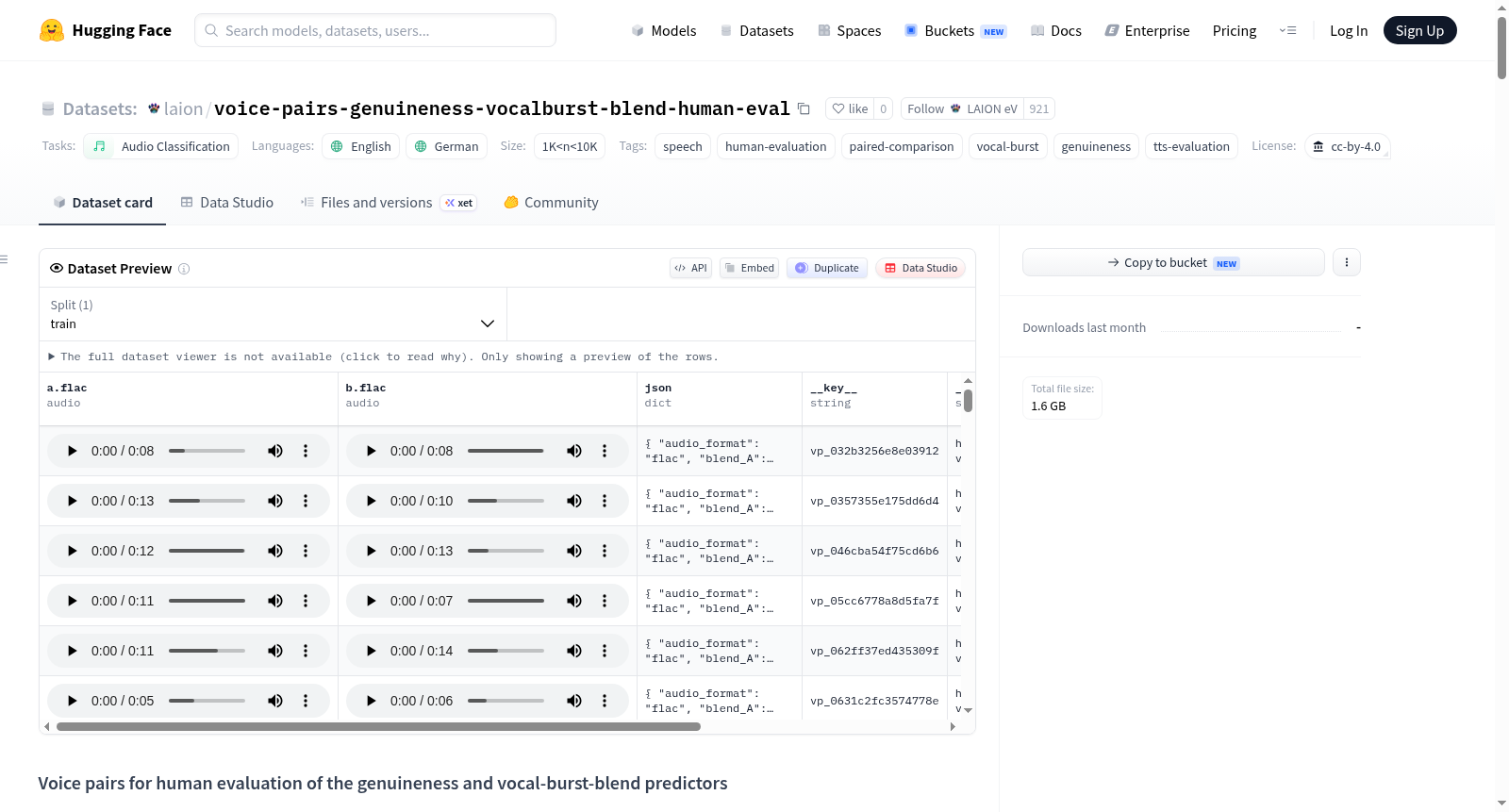Image resolution: width=1509 pixels, height=812 pixels.
Task: Open the three-dot menu beside Copy to bucket
Action: tap(1347, 262)
